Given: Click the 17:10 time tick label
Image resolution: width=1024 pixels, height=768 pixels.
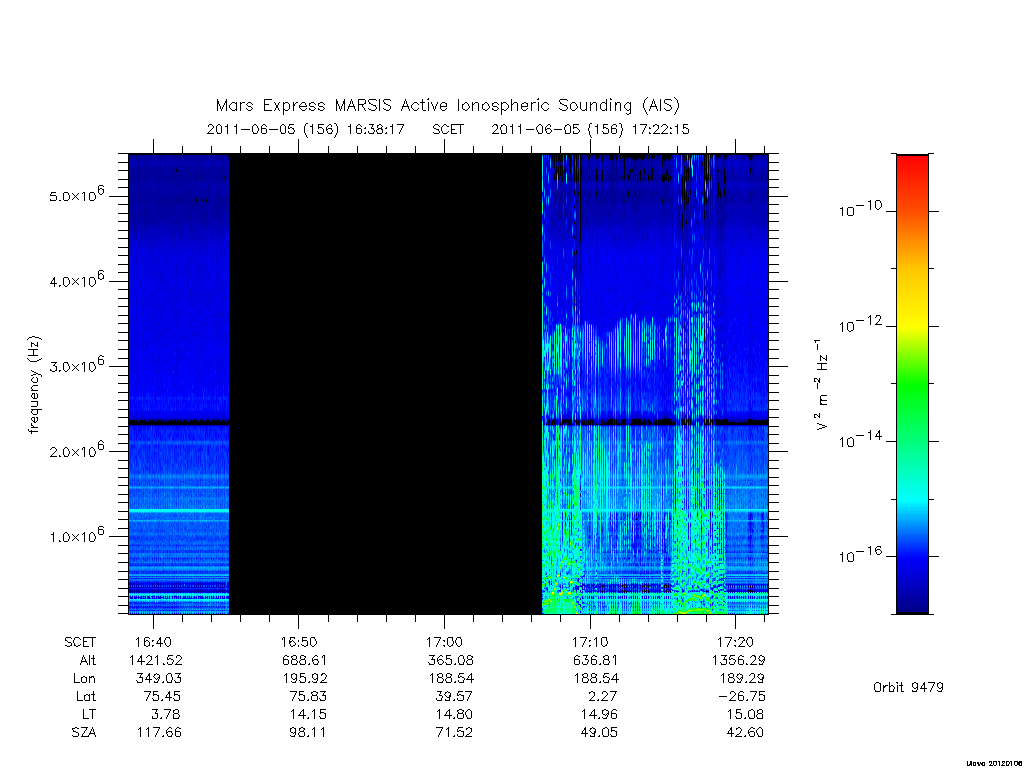Looking at the screenshot, I should 590,643.
